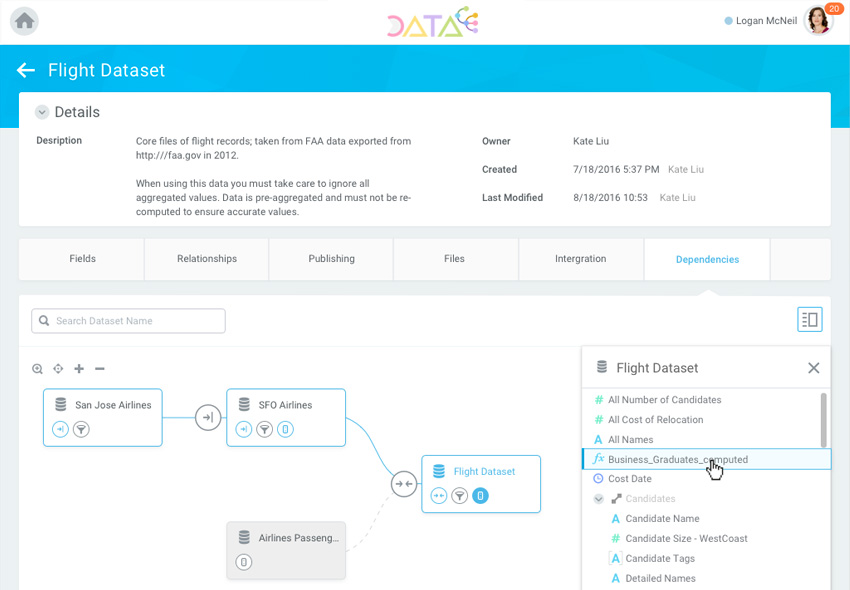This screenshot has width=850, height=590.
Task: Click the zoom magnifier icon above the graph
Action: [x=38, y=369]
